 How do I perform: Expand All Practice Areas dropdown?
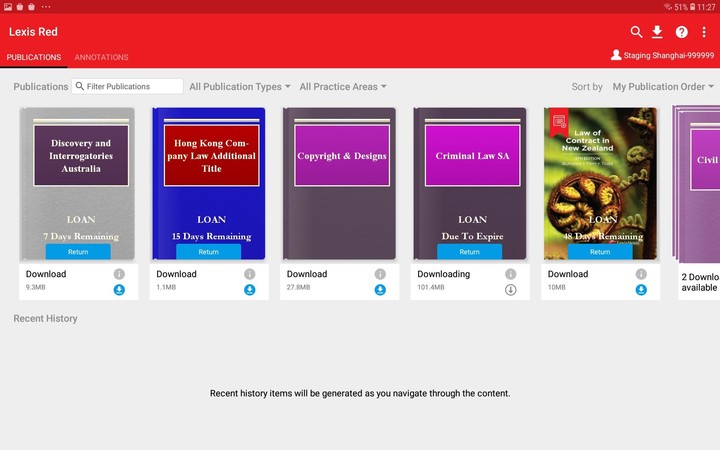pos(343,87)
